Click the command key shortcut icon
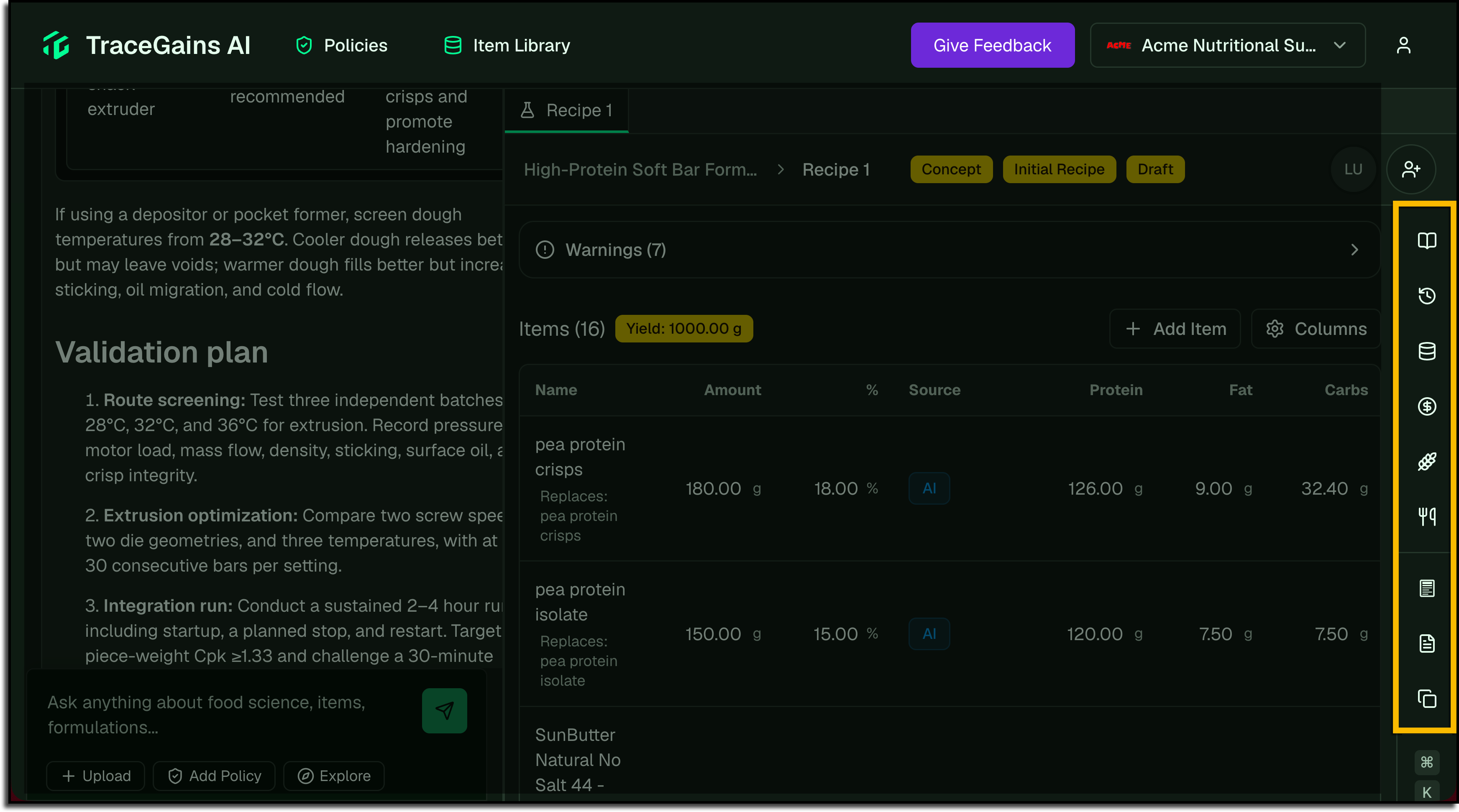This screenshot has width=1459, height=812. (1427, 762)
